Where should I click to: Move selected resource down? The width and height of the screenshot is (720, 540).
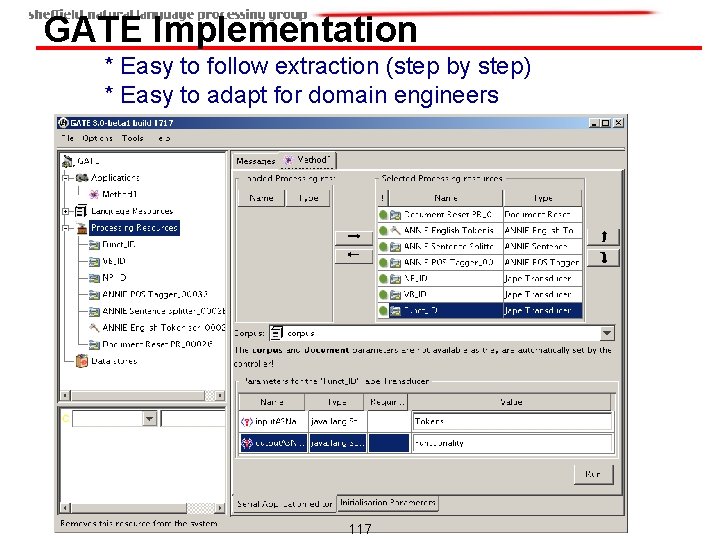(604, 258)
